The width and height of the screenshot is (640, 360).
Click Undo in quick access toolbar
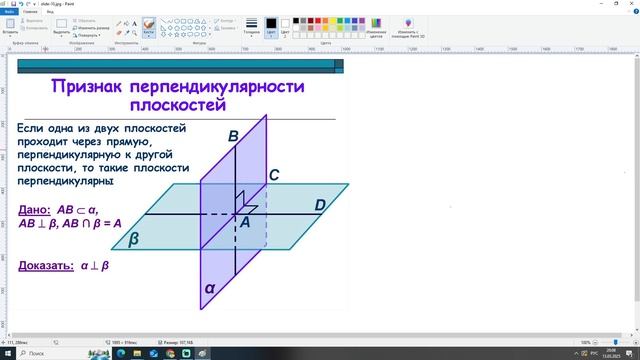(21, 4)
